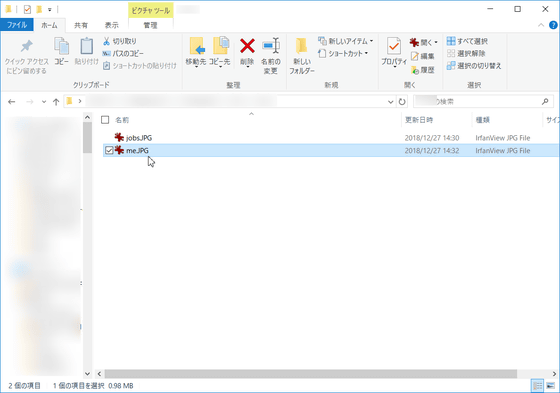
Task: Click Select none (選択解除)
Action: pos(466,54)
